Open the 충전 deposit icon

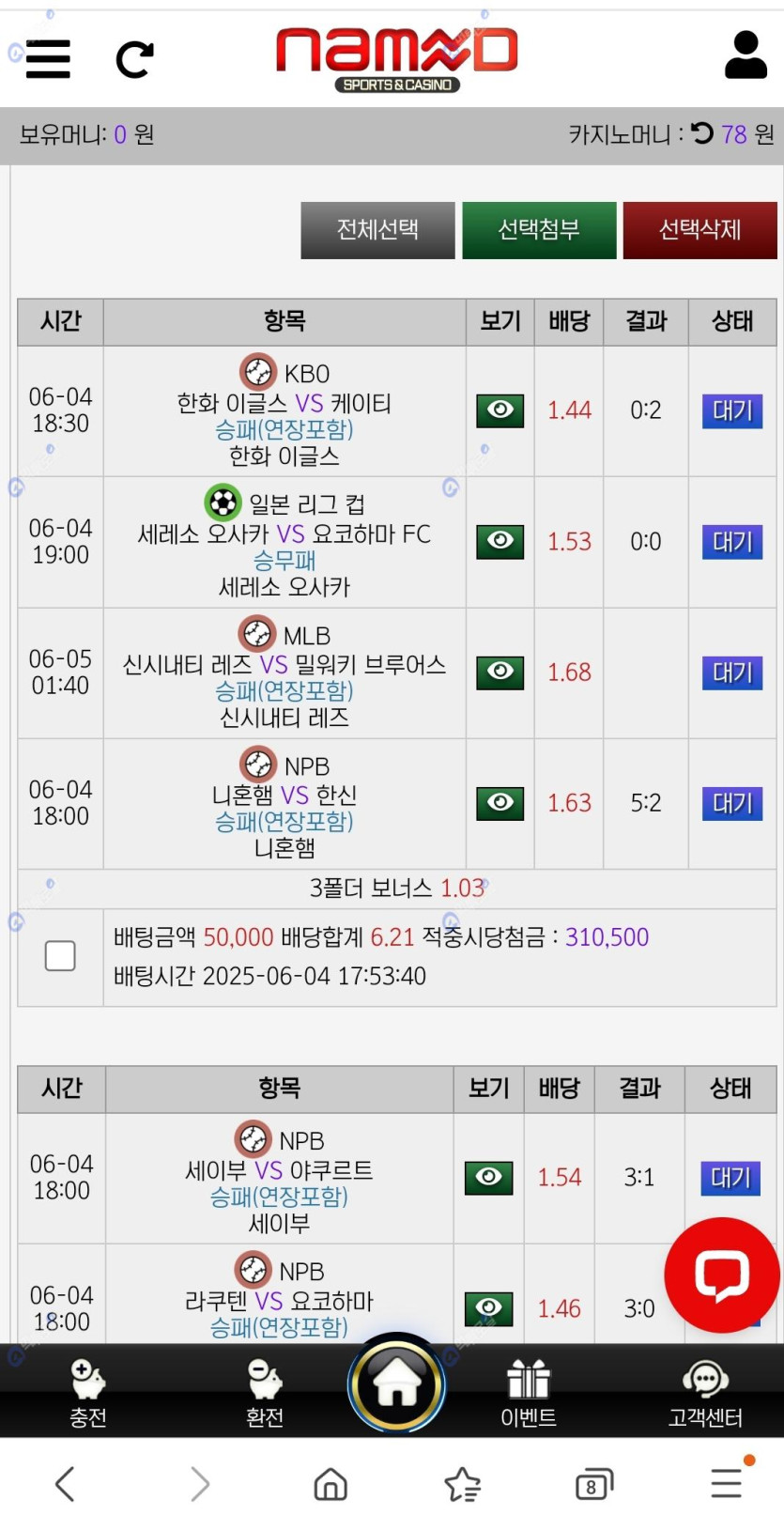coord(88,1392)
